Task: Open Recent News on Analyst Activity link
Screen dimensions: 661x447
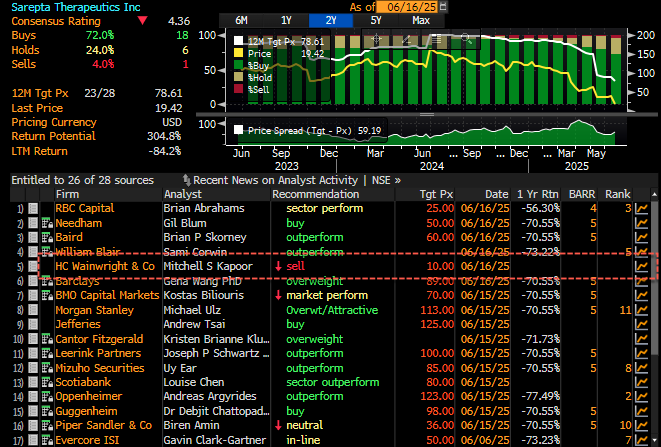Action: (275, 180)
